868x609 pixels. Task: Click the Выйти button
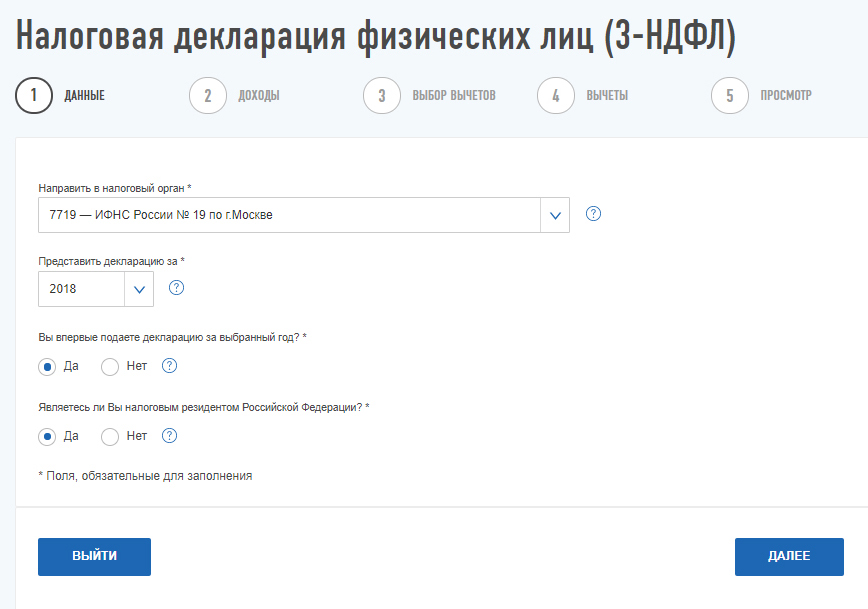click(x=94, y=556)
